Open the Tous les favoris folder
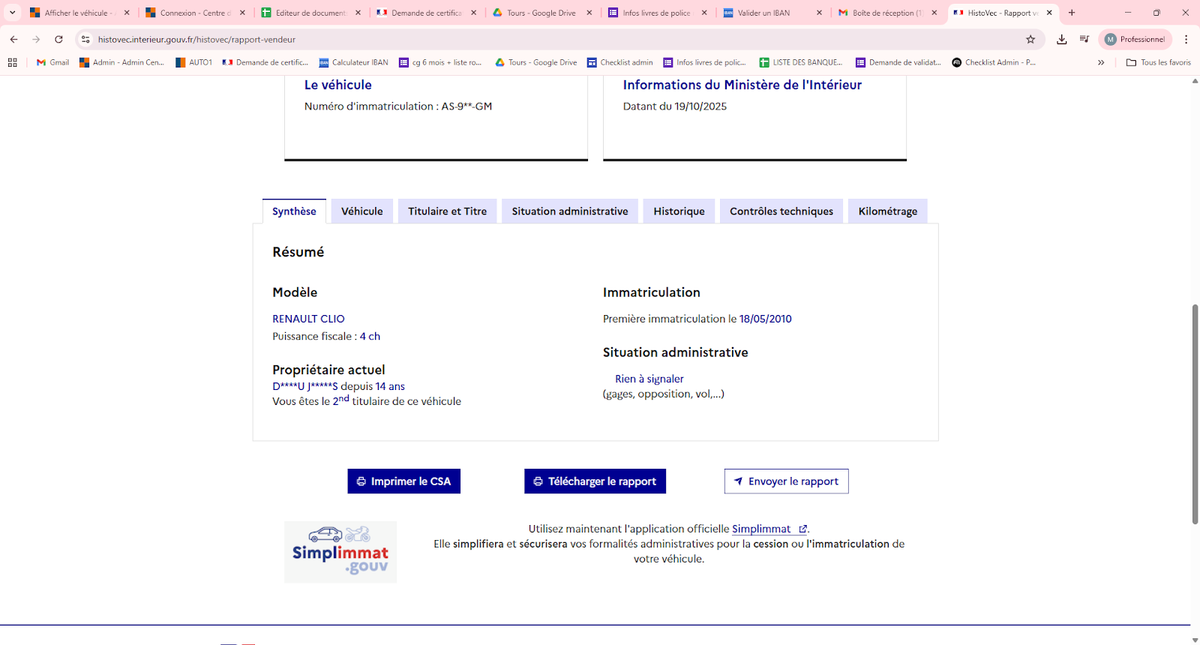Image resolution: width=1200 pixels, height=645 pixels. (x=1159, y=62)
